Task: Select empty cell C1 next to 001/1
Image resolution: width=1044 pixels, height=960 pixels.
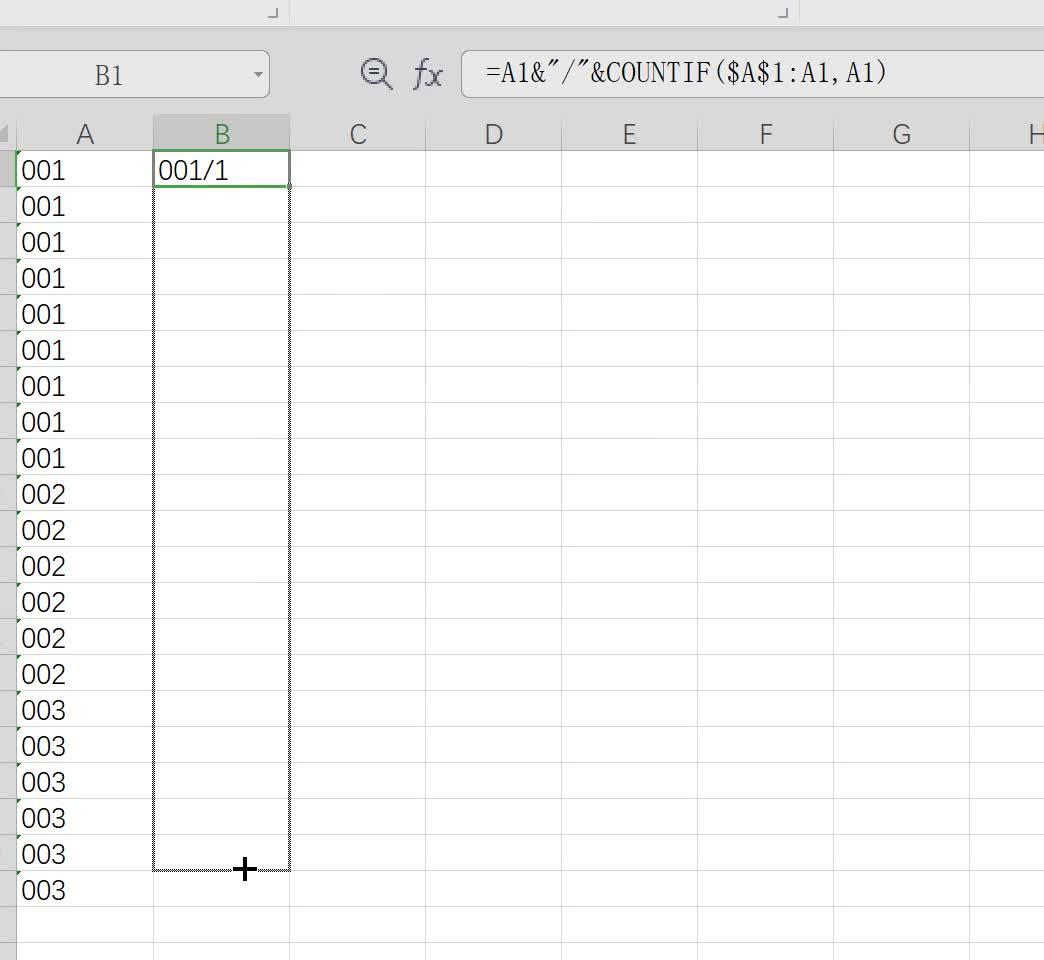Action: pos(358,169)
